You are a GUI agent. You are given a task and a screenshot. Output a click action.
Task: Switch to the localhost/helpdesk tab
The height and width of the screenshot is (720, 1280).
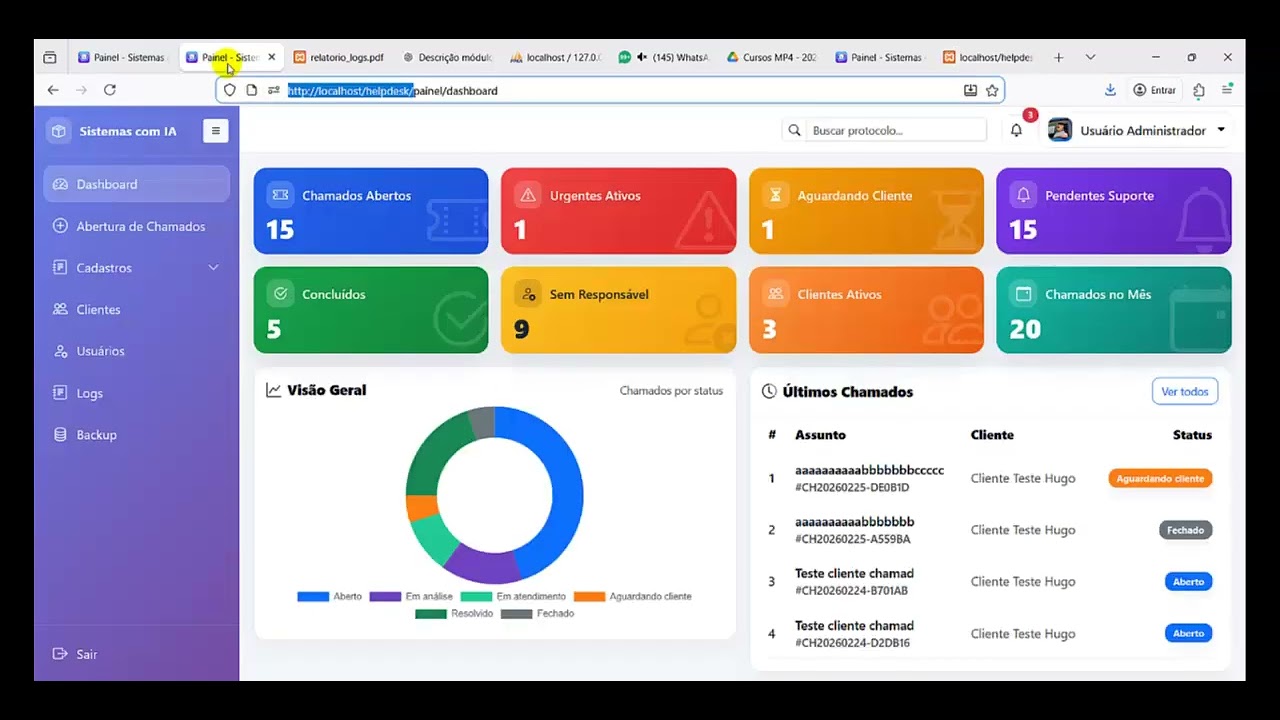987,57
